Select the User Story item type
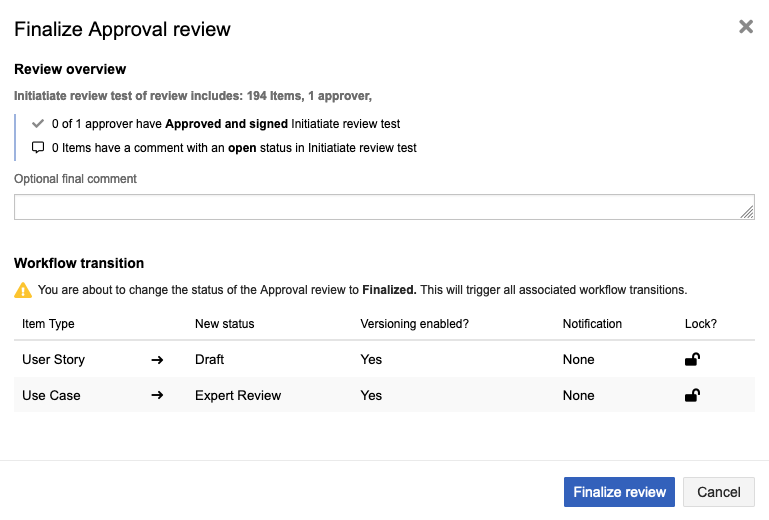769x520 pixels. pos(53,360)
